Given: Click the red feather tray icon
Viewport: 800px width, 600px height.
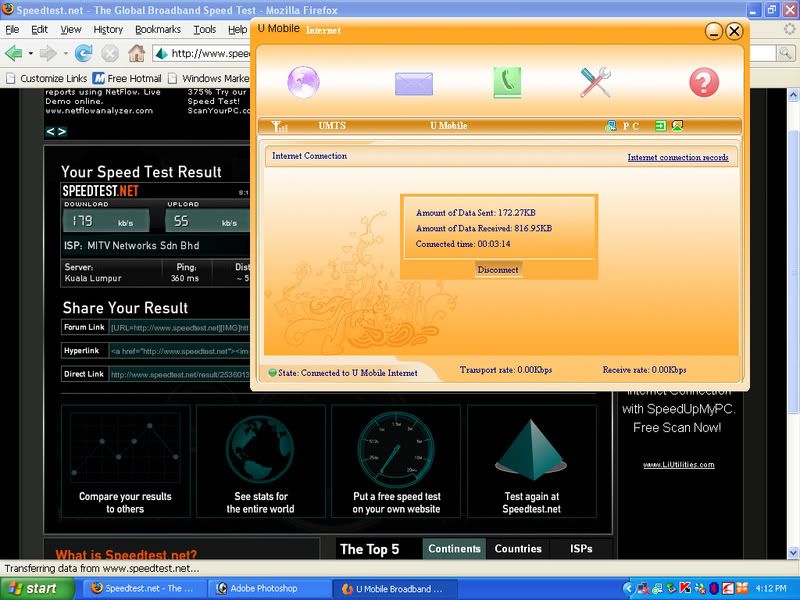Looking at the screenshot, I should click(728, 588).
